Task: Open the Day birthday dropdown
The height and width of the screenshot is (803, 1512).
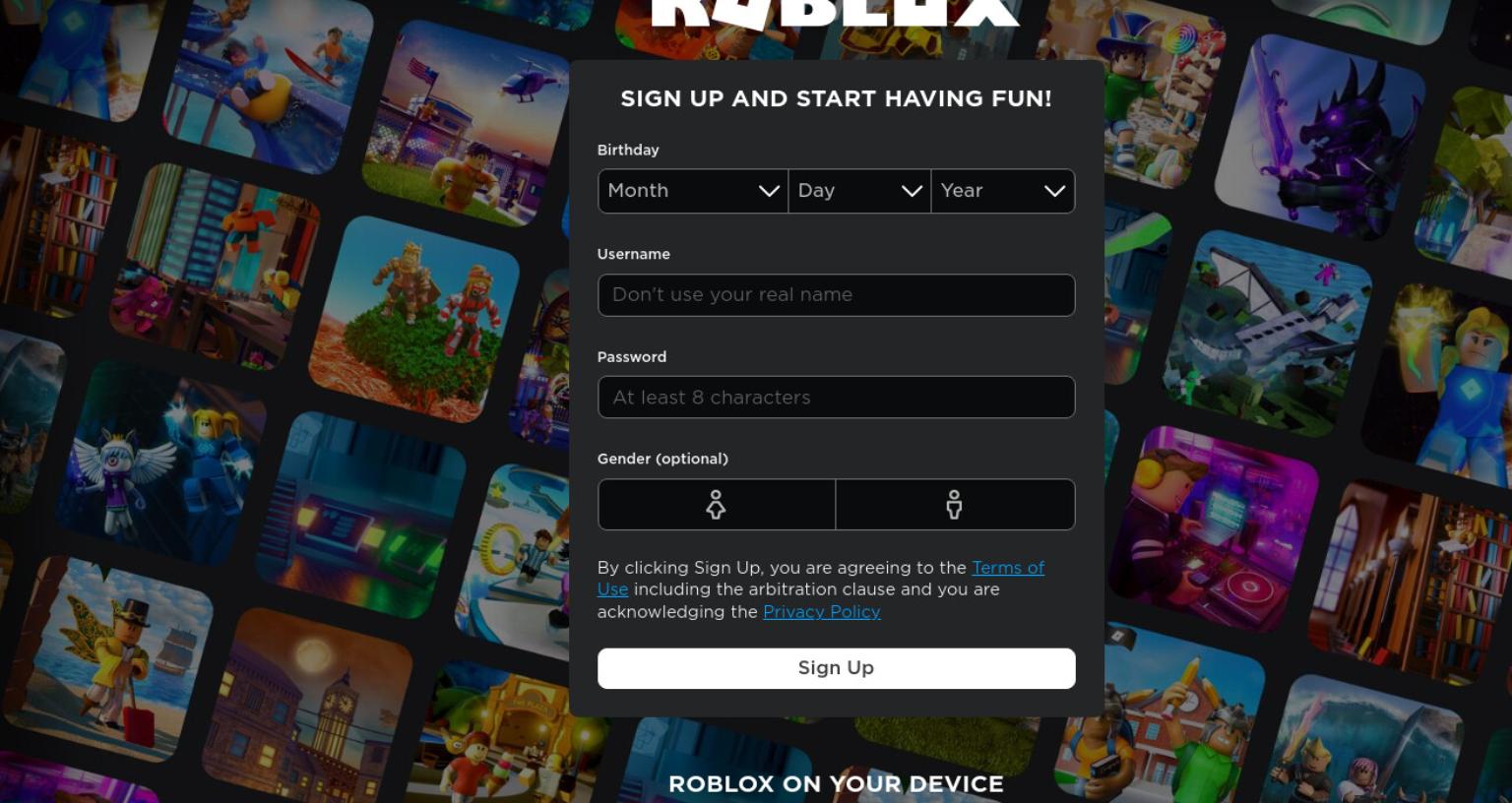Action: tap(859, 191)
